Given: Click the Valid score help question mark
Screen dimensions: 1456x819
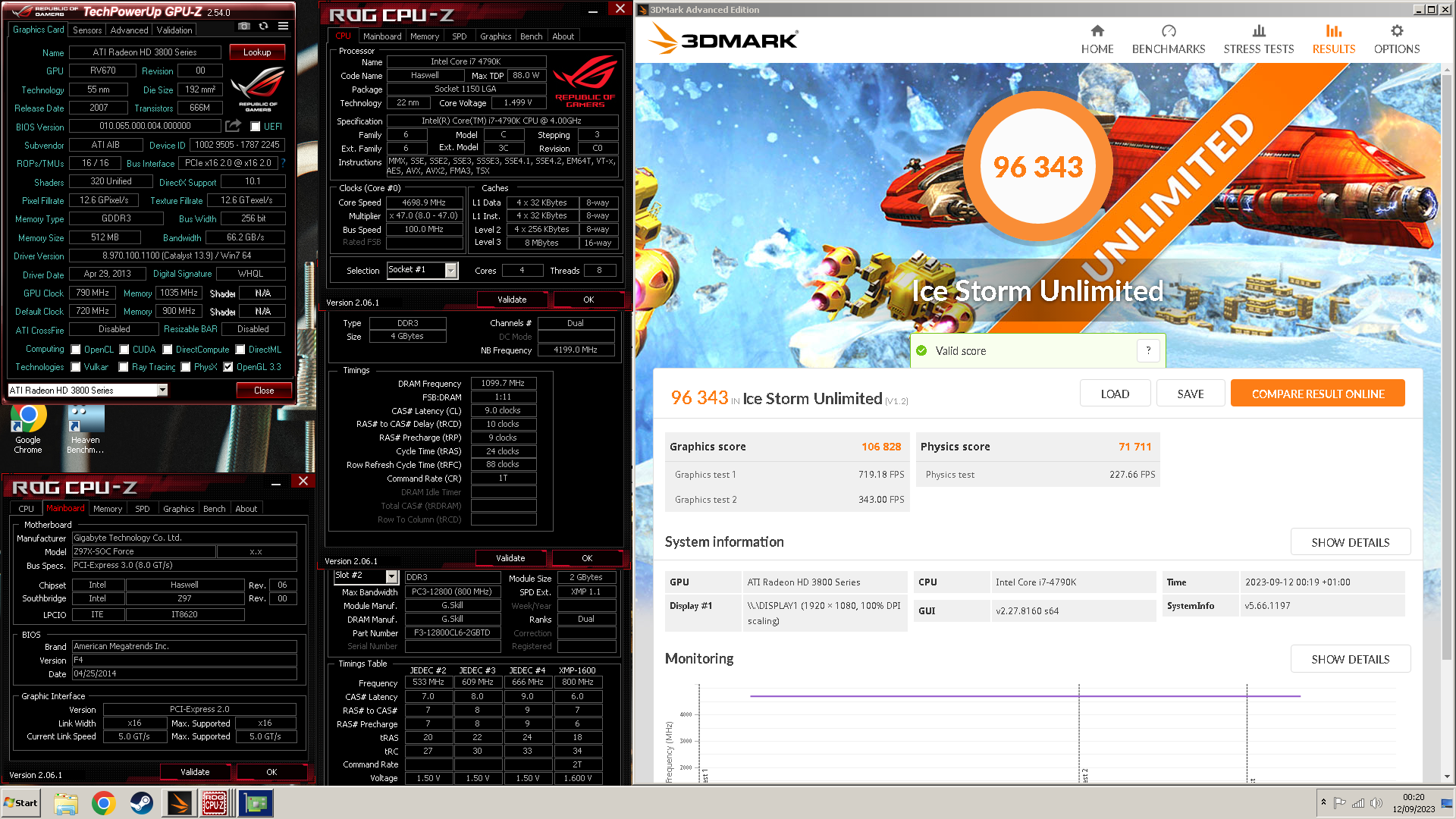Looking at the screenshot, I should coord(1148,350).
